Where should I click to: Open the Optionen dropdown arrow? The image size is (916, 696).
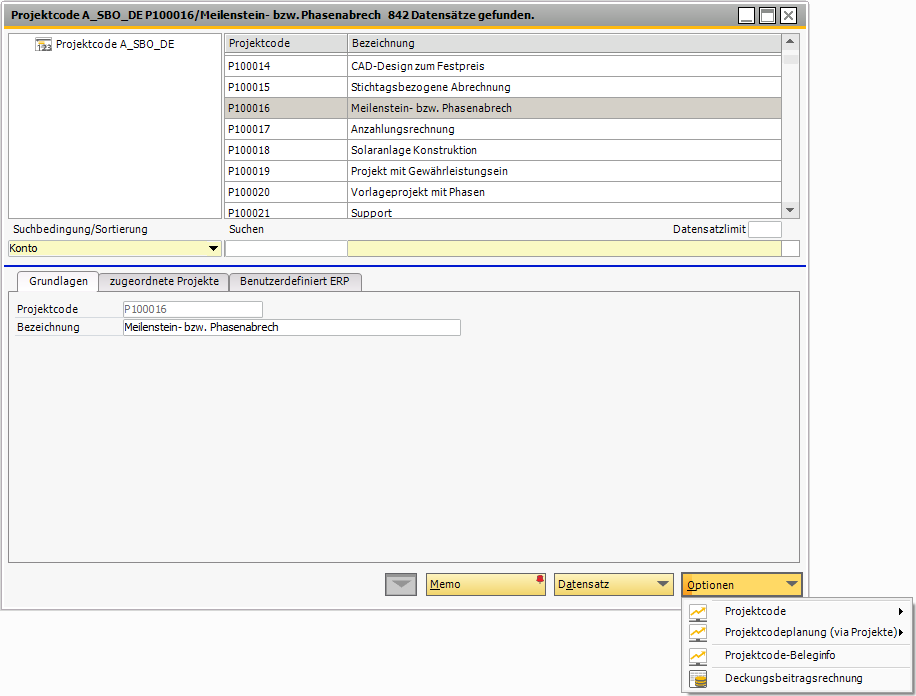point(790,584)
